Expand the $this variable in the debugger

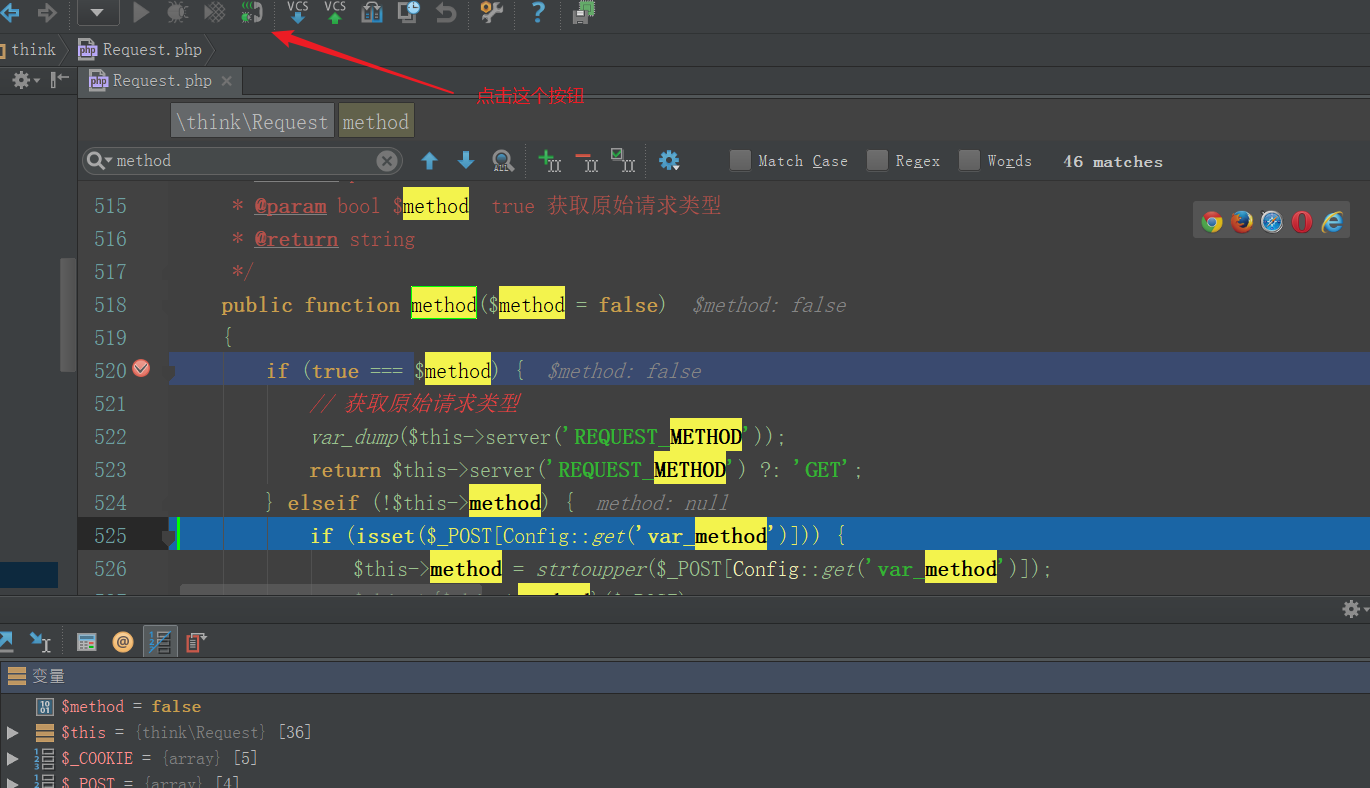coord(12,732)
